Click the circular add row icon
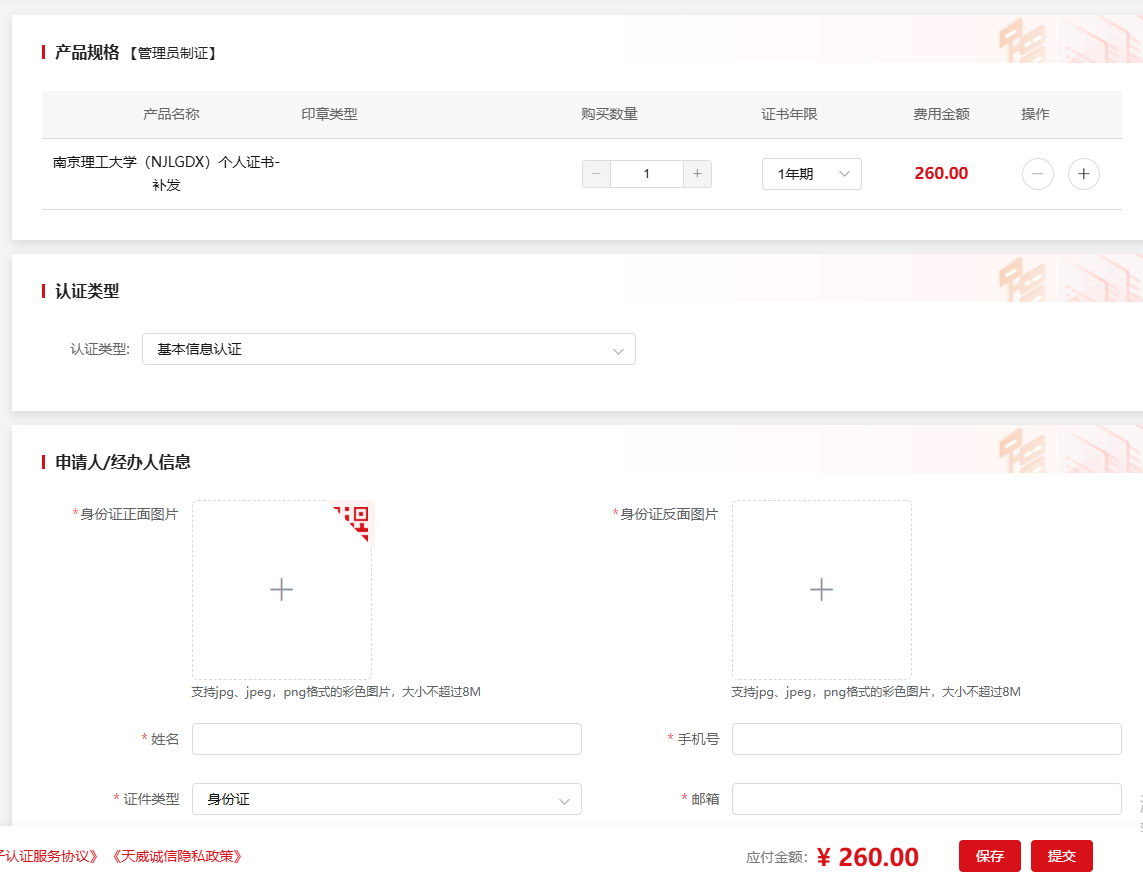The width and height of the screenshot is (1143, 884). coord(1083,174)
